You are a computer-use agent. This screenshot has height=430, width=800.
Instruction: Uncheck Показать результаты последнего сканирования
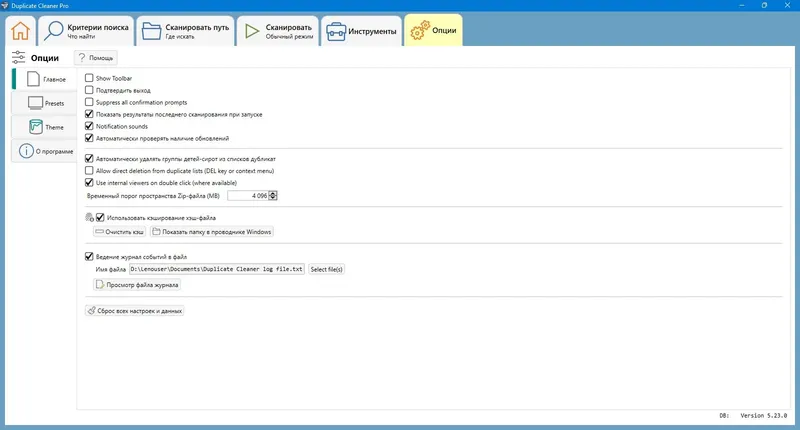tap(89, 114)
